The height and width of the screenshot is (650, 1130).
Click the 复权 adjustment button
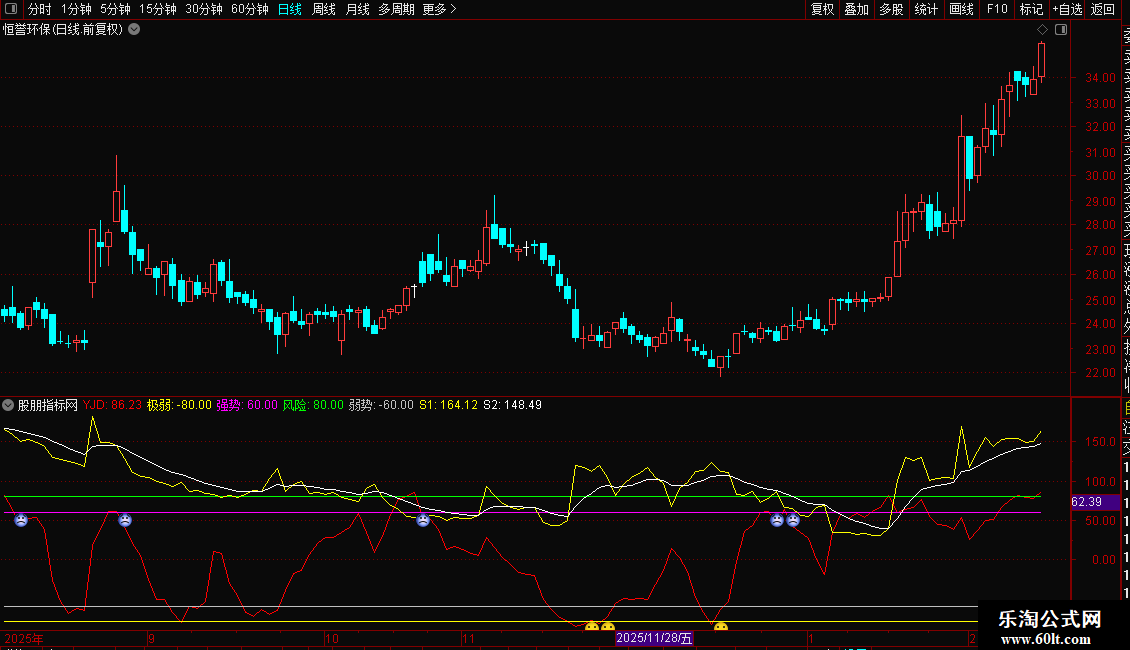click(822, 9)
